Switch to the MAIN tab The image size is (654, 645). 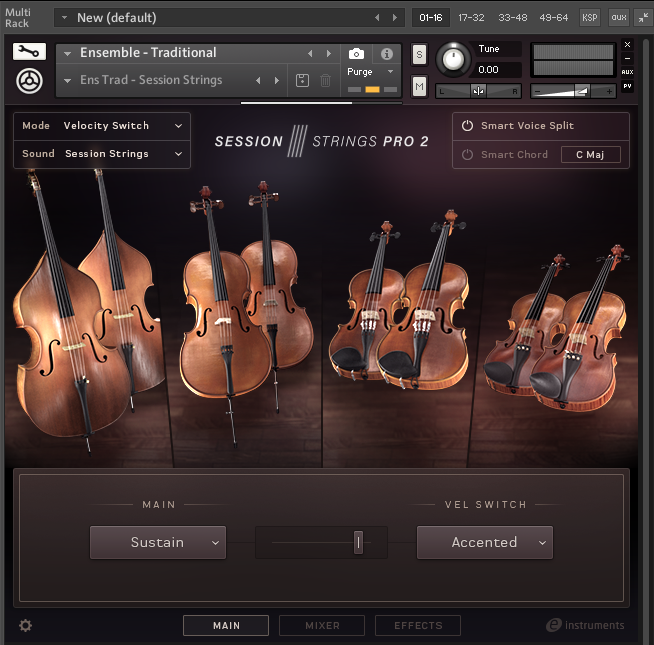[226, 625]
